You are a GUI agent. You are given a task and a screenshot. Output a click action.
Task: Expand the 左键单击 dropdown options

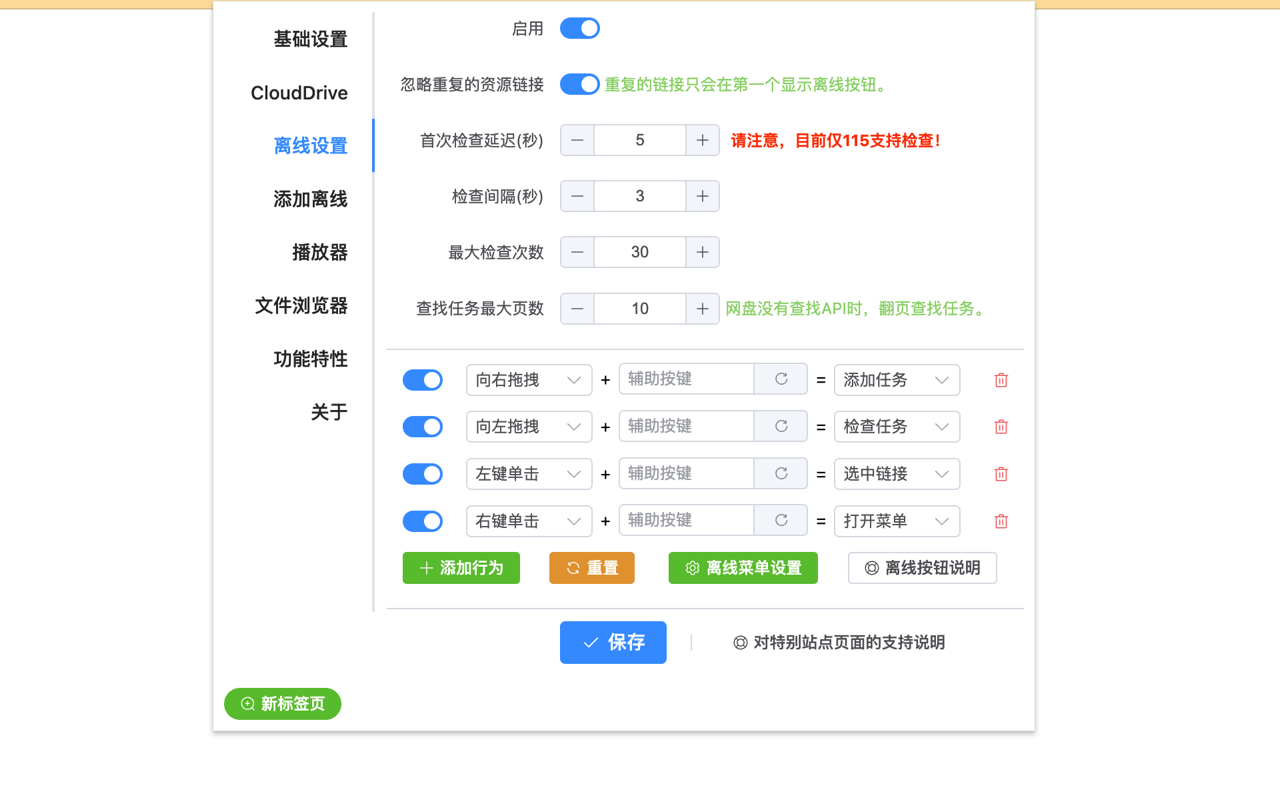[529, 473]
